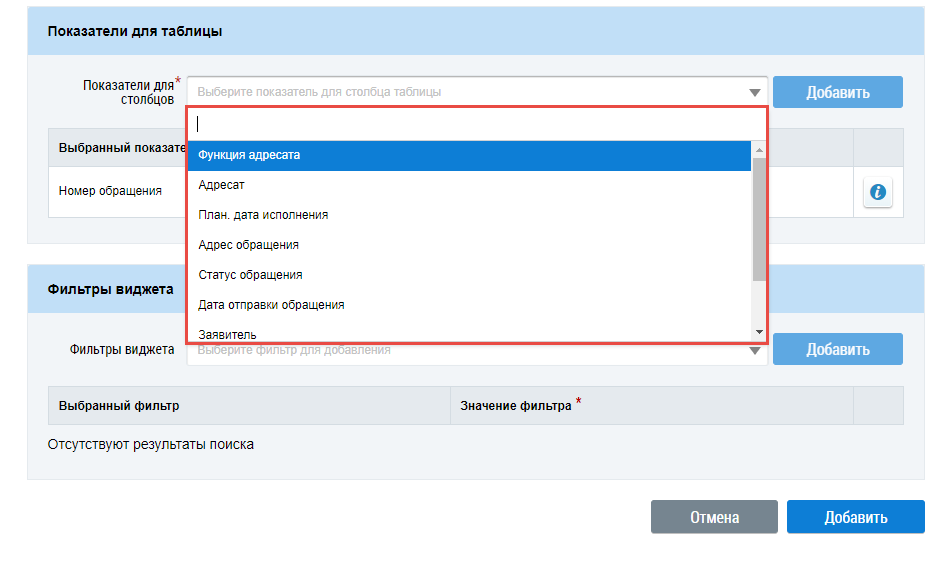Select Функция адресата from the dropdown list
The width and height of the screenshot is (950, 572).
469,155
